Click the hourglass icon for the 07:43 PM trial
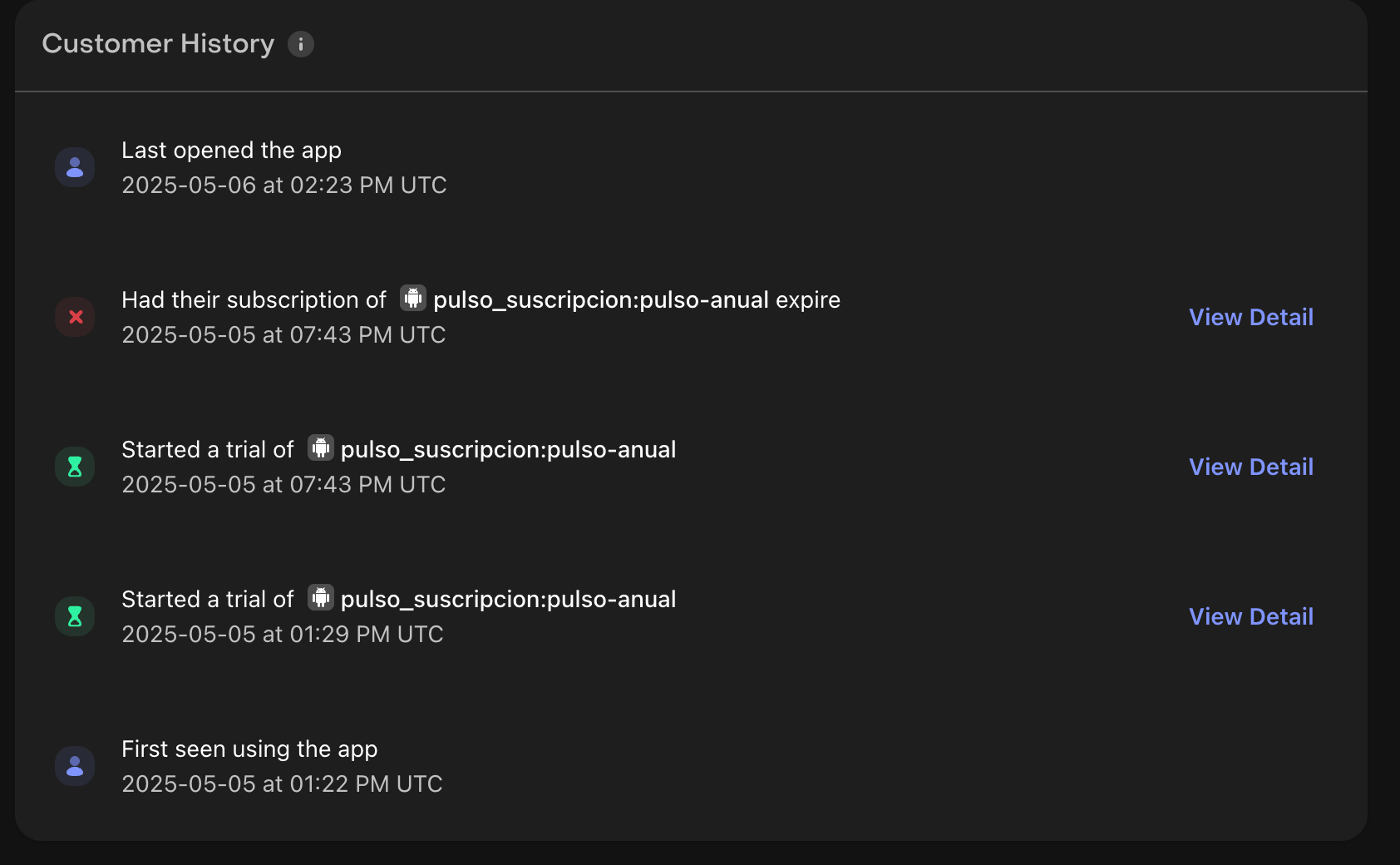 [75, 467]
